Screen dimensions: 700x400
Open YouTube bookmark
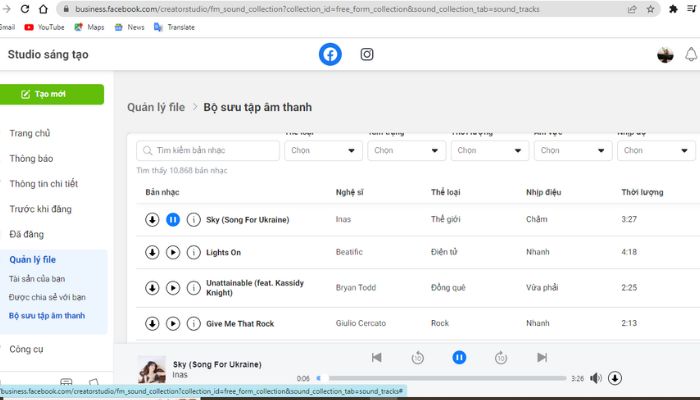coord(45,27)
